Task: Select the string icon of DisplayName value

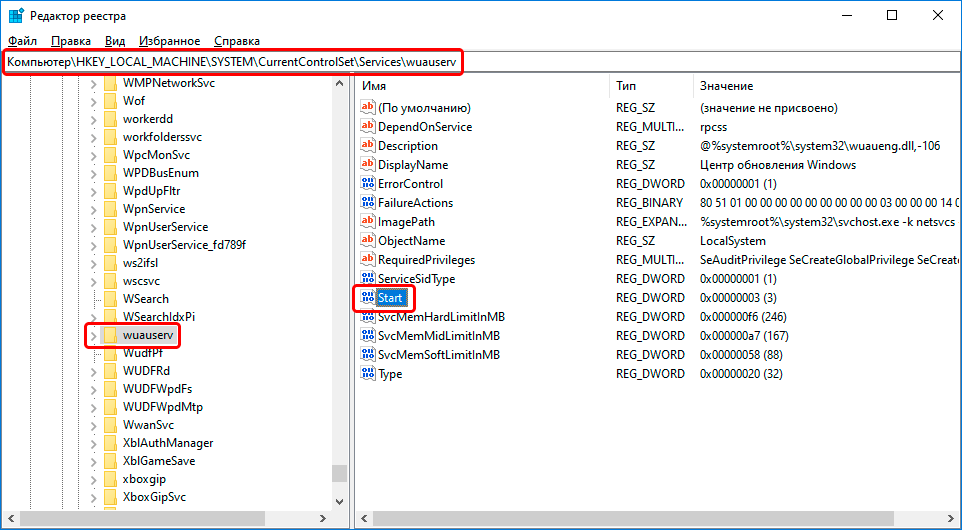Action: pos(367,164)
